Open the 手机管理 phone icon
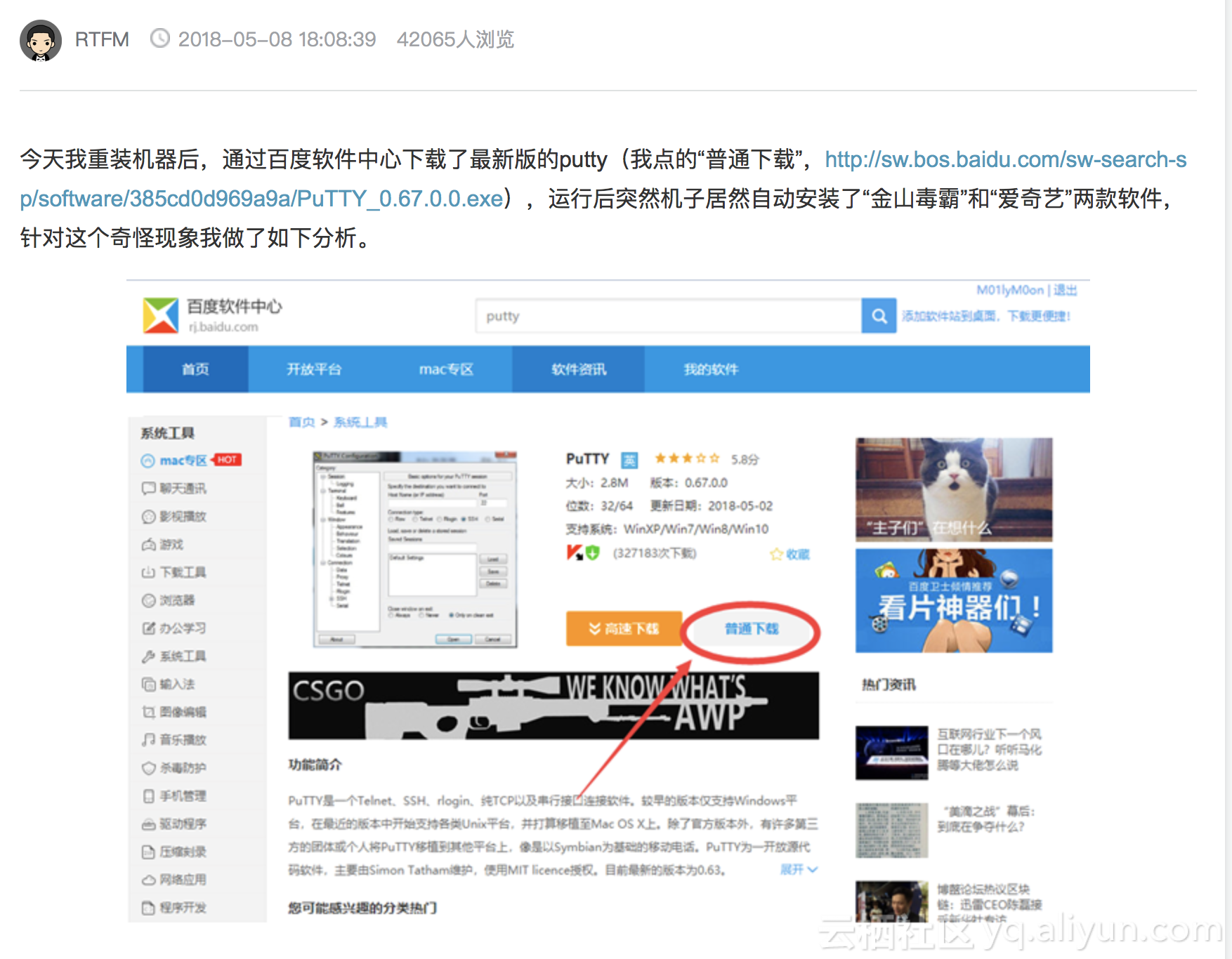 (148, 796)
